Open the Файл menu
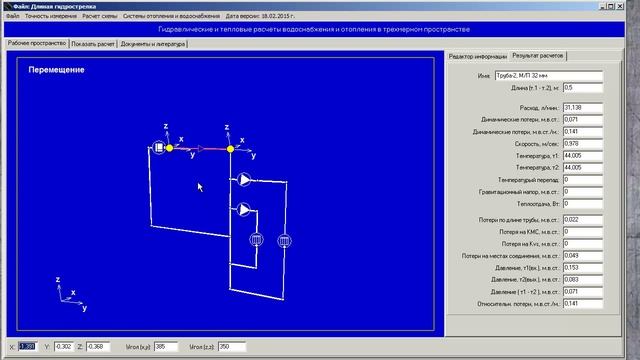This screenshot has height=360, width=640. tap(13, 16)
